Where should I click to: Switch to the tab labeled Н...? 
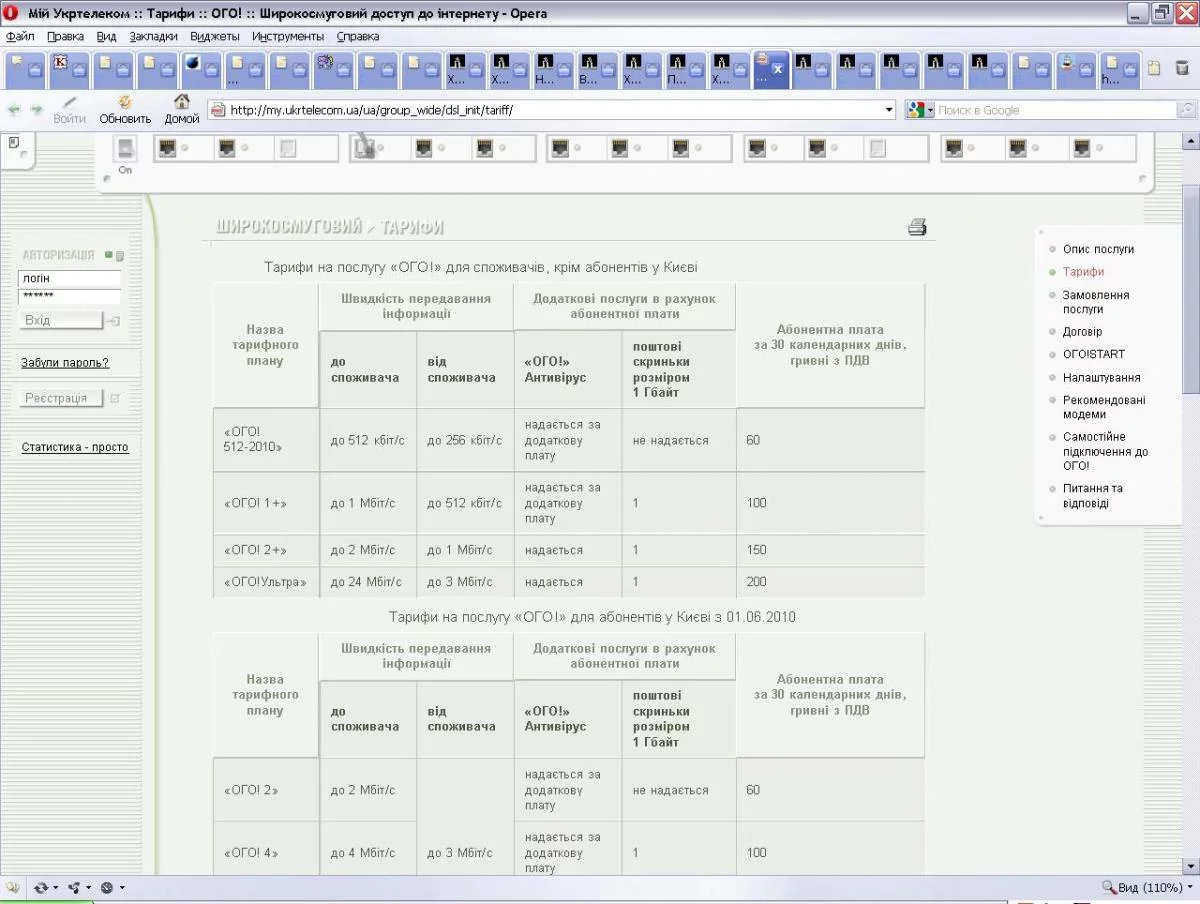click(554, 69)
